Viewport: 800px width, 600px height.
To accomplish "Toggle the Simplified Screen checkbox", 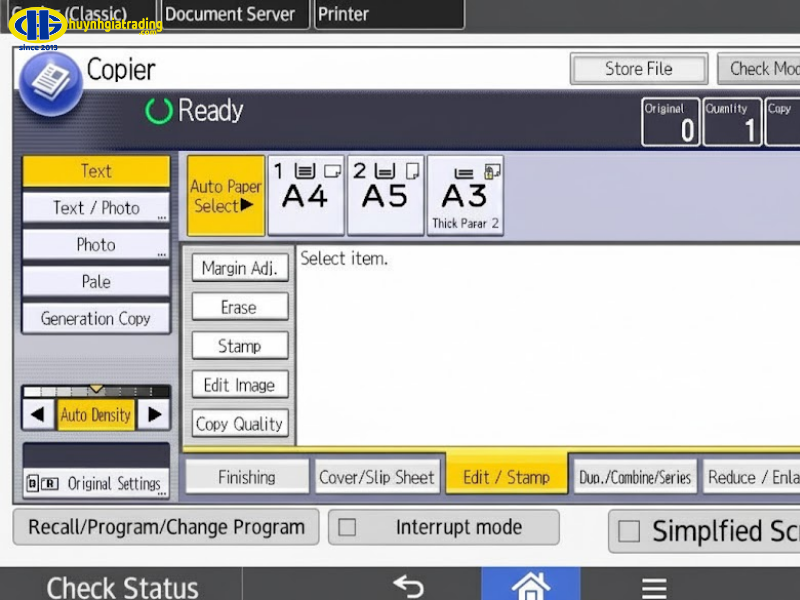I will coord(629,532).
